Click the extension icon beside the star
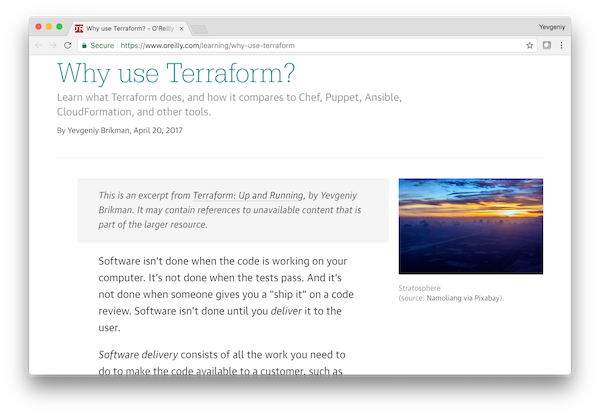The width and height of the screenshot is (600, 416). pos(547,45)
